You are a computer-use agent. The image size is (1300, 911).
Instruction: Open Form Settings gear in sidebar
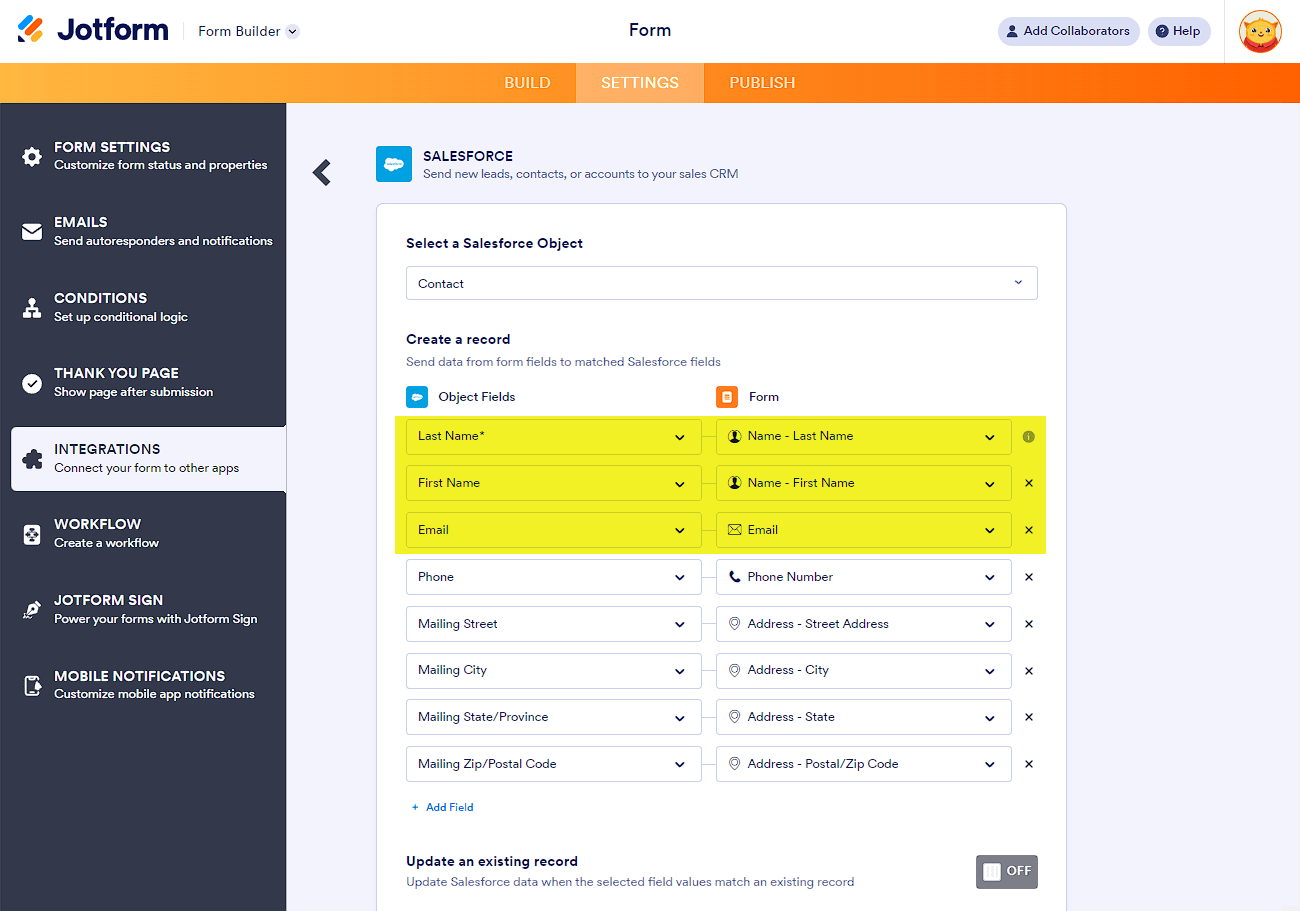tap(32, 156)
